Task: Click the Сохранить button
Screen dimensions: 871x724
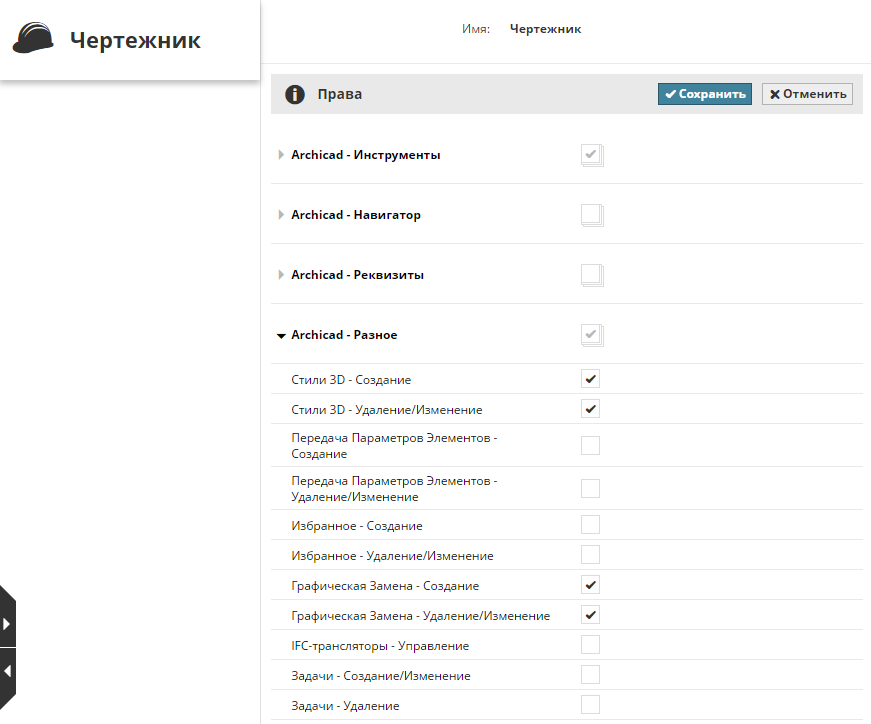Action: click(705, 94)
